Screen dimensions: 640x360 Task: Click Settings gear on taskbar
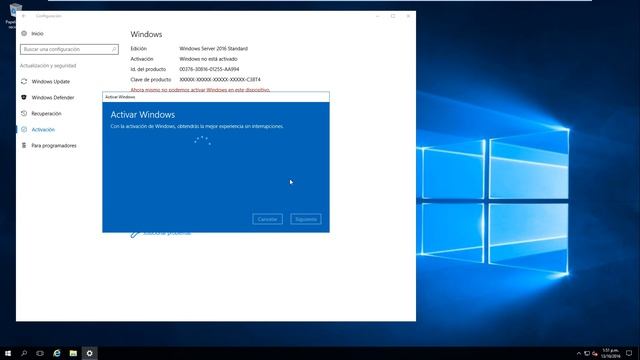(89, 353)
